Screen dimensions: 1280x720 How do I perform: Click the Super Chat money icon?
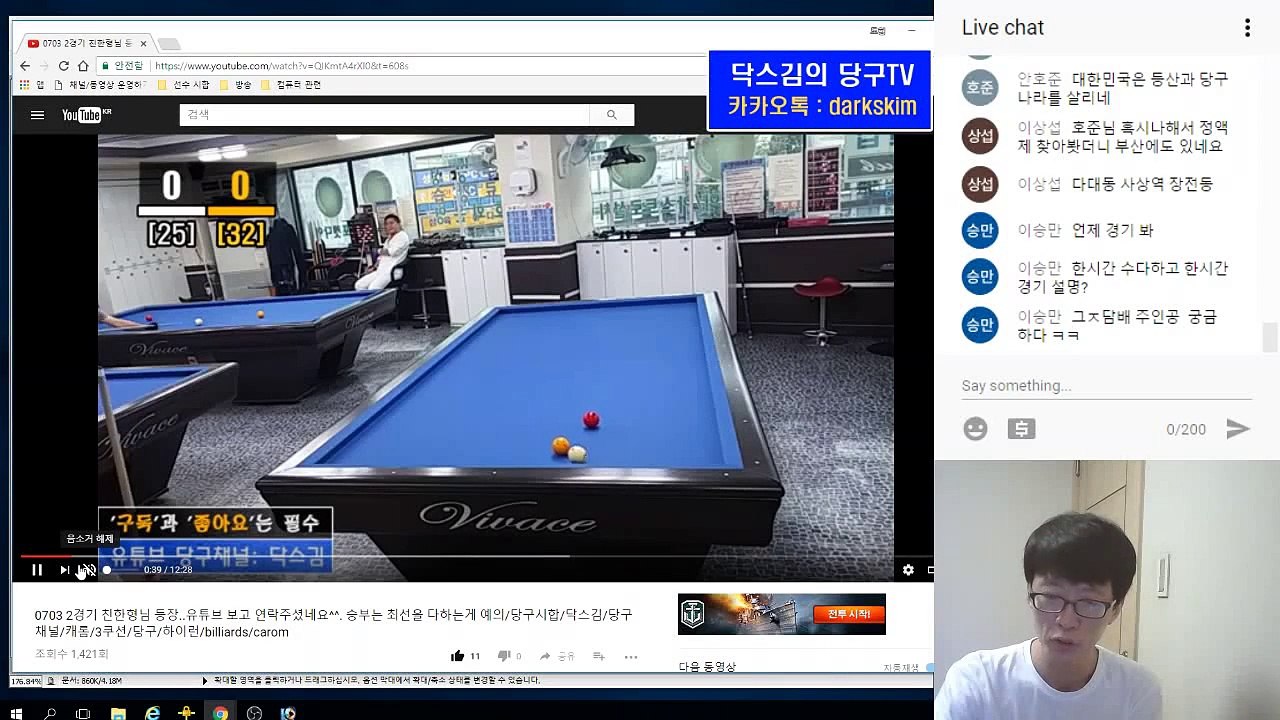[1021, 429]
